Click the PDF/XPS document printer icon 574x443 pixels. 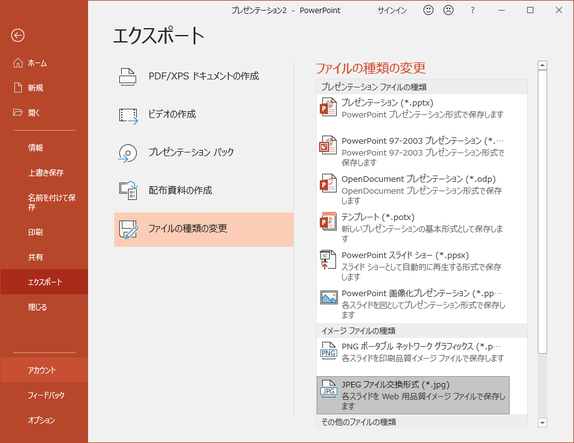[x=128, y=77]
